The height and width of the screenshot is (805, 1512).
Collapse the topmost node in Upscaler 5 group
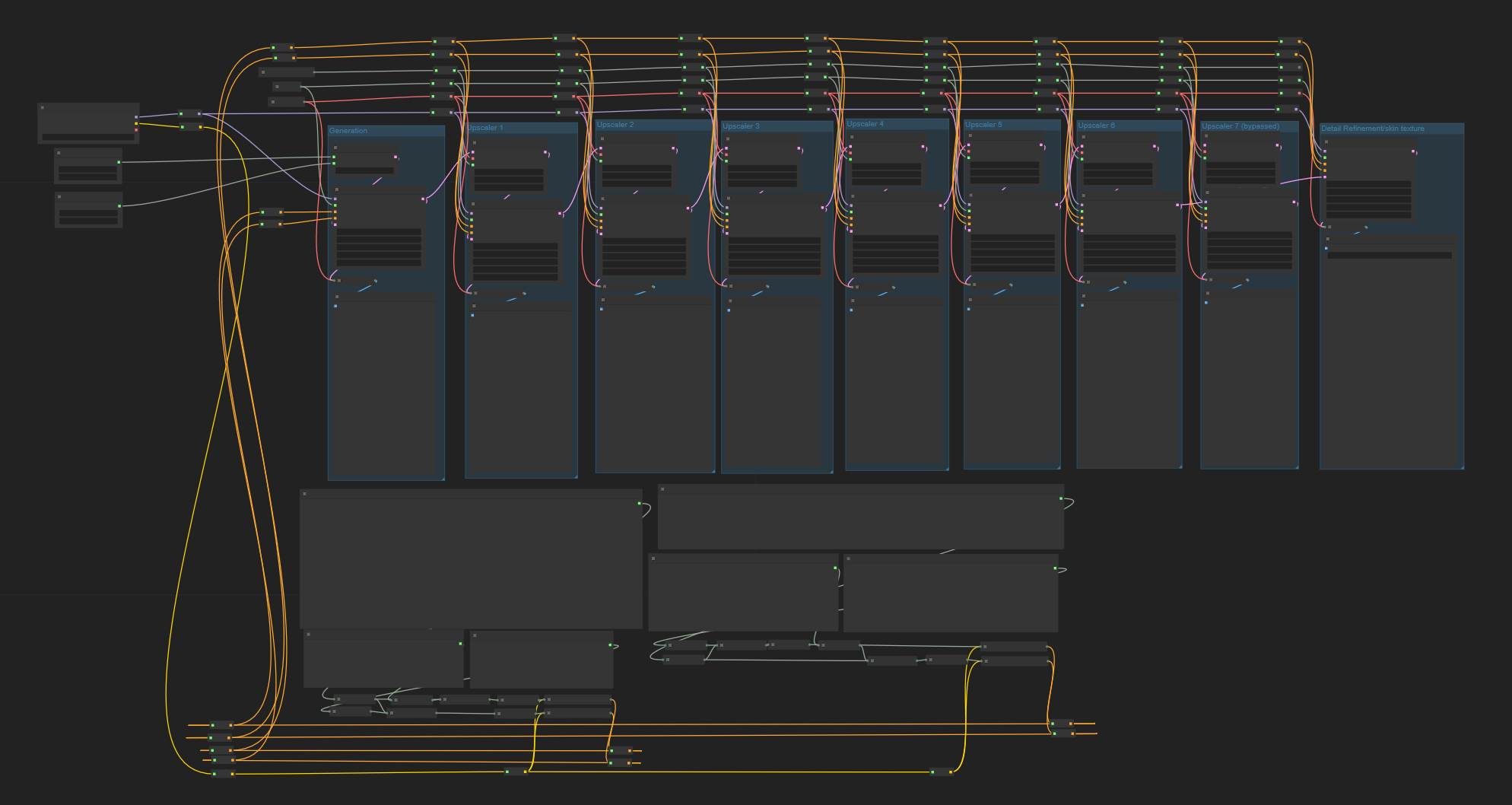point(970,135)
